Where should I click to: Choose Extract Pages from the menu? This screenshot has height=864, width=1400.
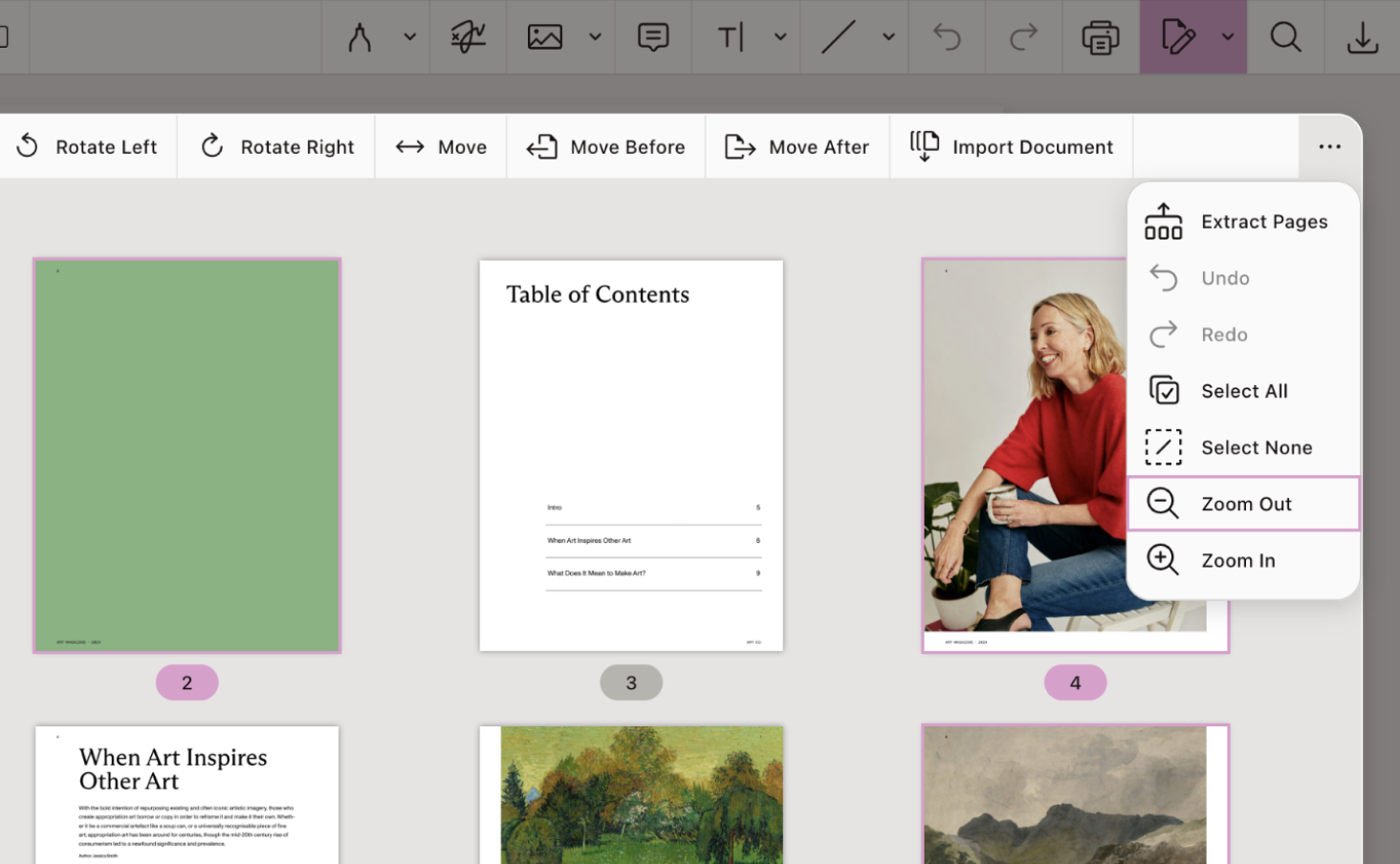pos(1243,222)
